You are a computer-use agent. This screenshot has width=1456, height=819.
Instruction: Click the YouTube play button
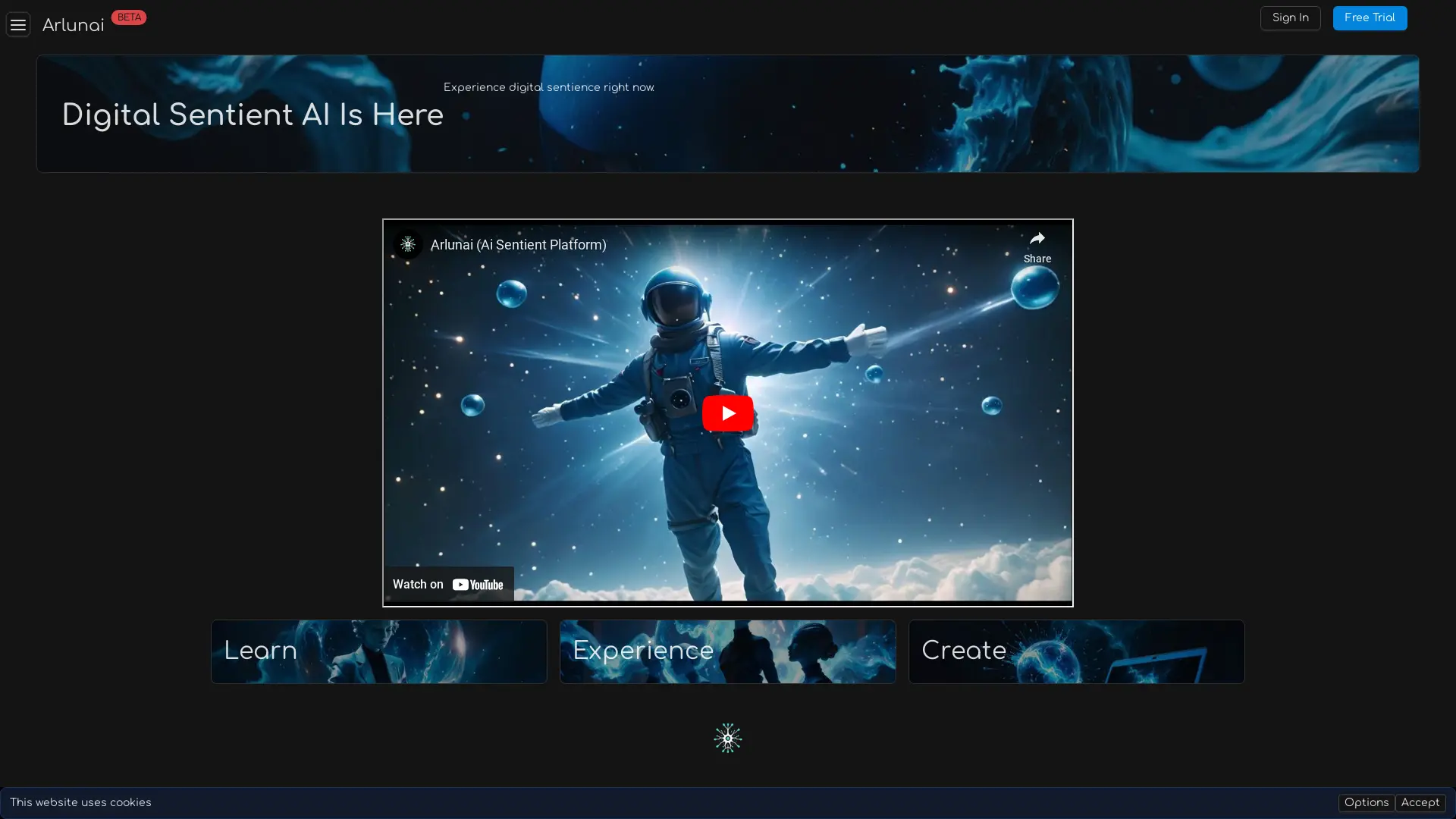727,413
